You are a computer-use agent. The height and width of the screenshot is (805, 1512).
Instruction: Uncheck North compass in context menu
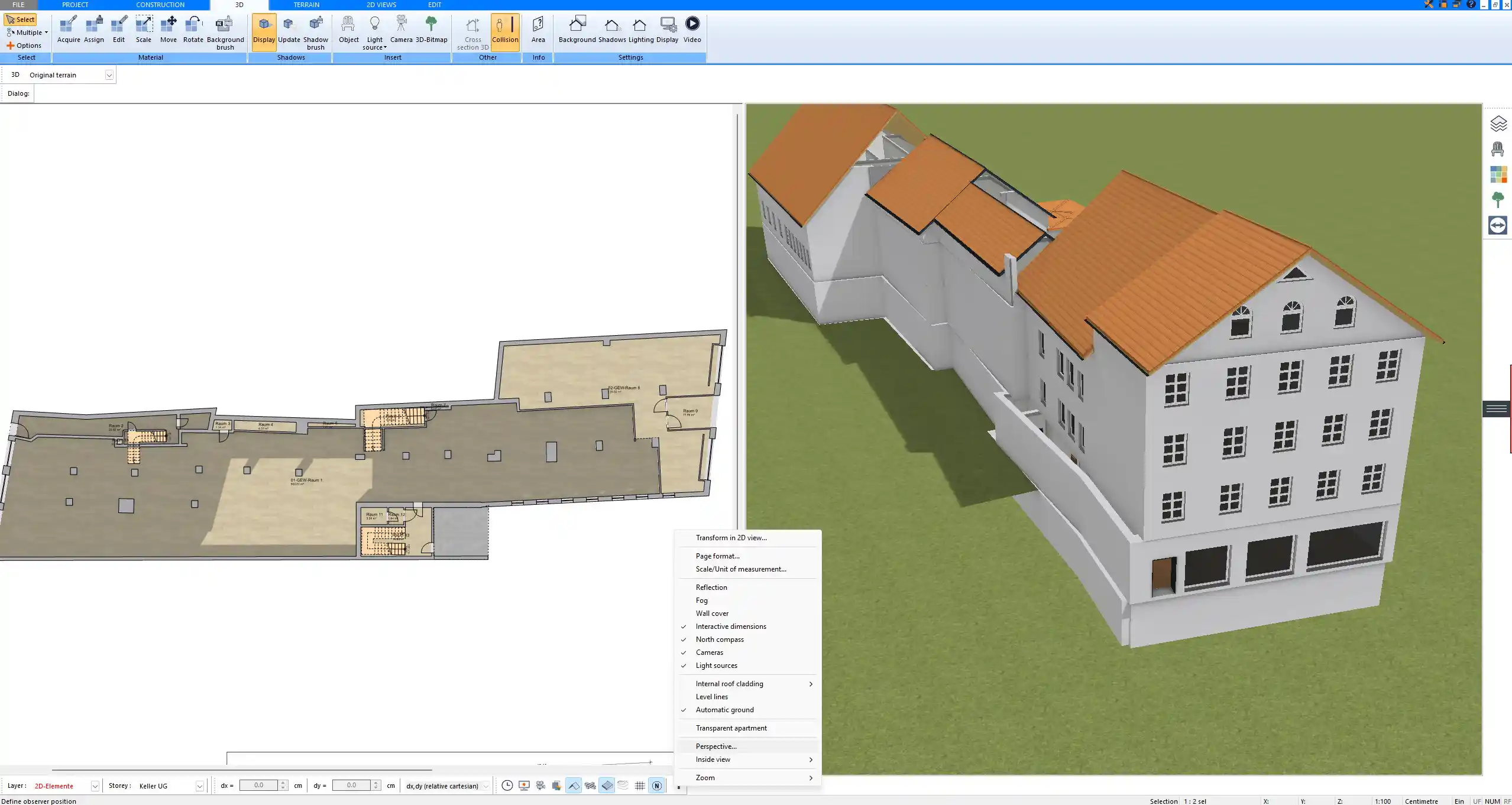click(719, 640)
